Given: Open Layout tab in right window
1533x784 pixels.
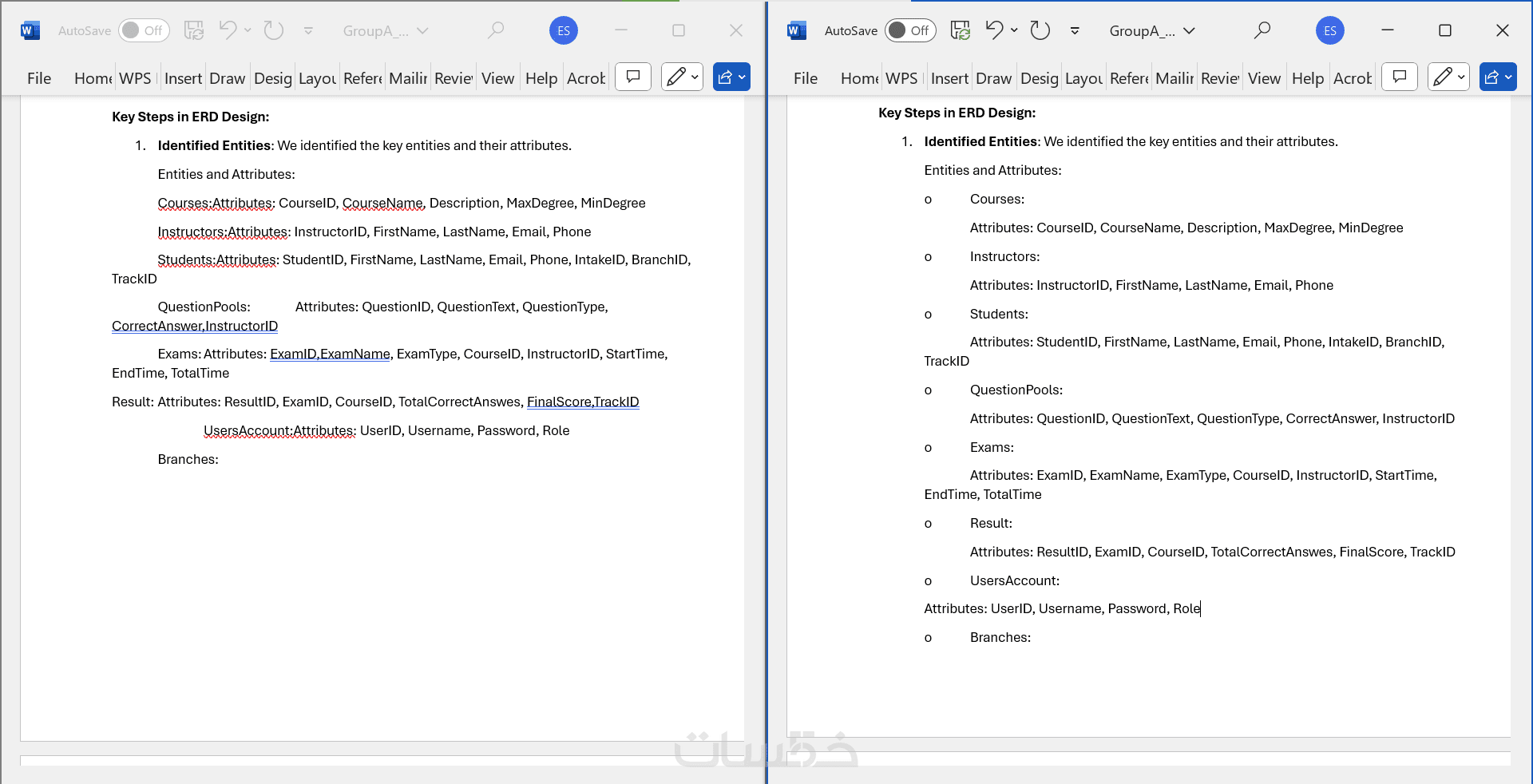Looking at the screenshot, I should pyautogui.click(x=1083, y=78).
